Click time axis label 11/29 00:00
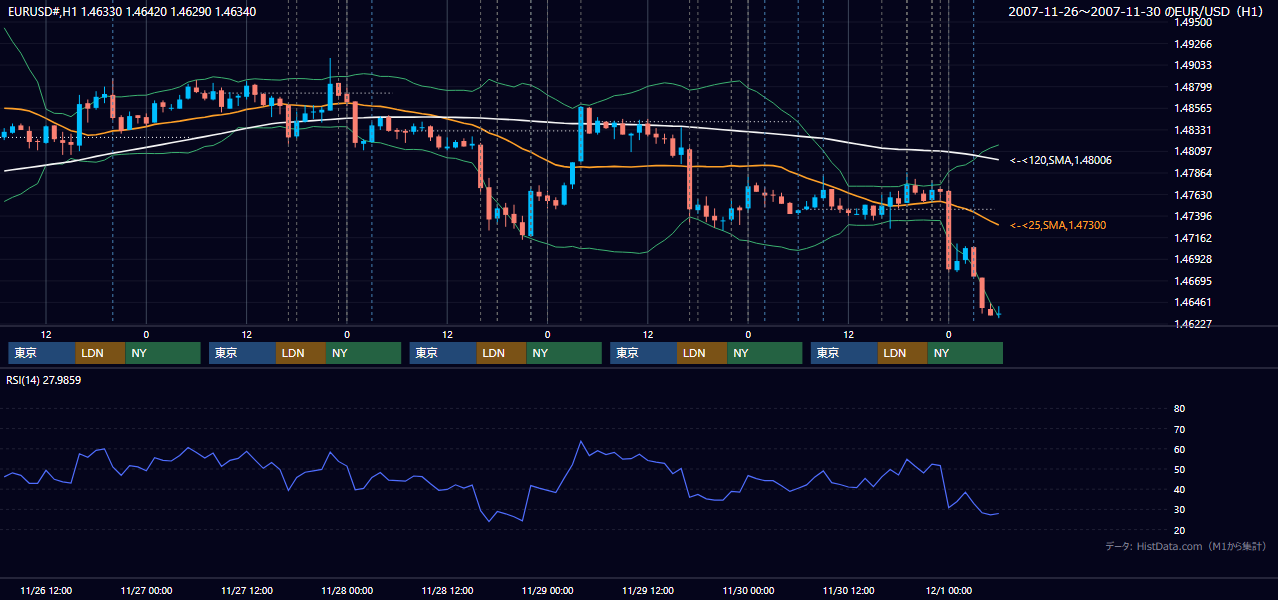This screenshot has height=600, width=1278. (548, 590)
